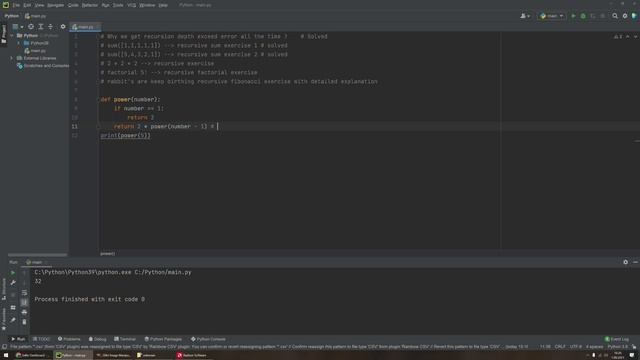Screen dimensions: 640x360
Task: Run main with the green play icon in toolbar
Action: point(573,16)
